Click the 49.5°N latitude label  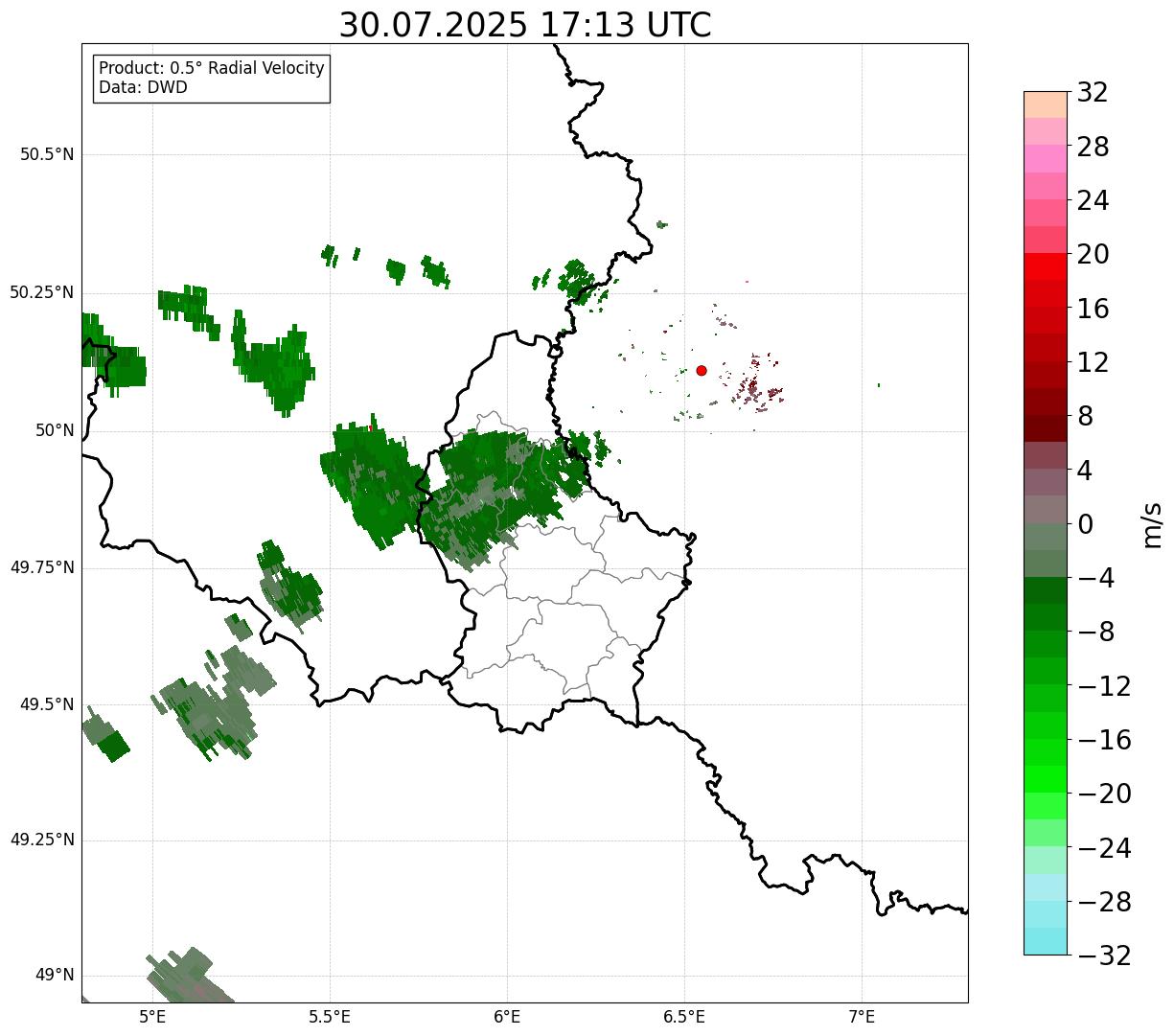(x=47, y=704)
